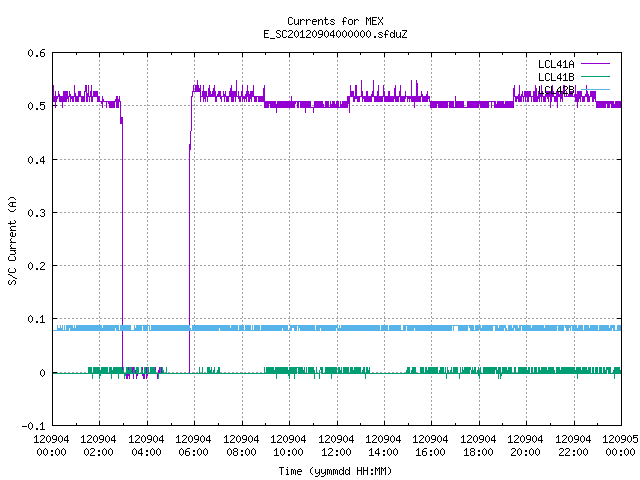The width and height of the screenshot is (640, 480).
Task: Click the purple line sample beside LCL41A
Action: click(x=595, y=64)
